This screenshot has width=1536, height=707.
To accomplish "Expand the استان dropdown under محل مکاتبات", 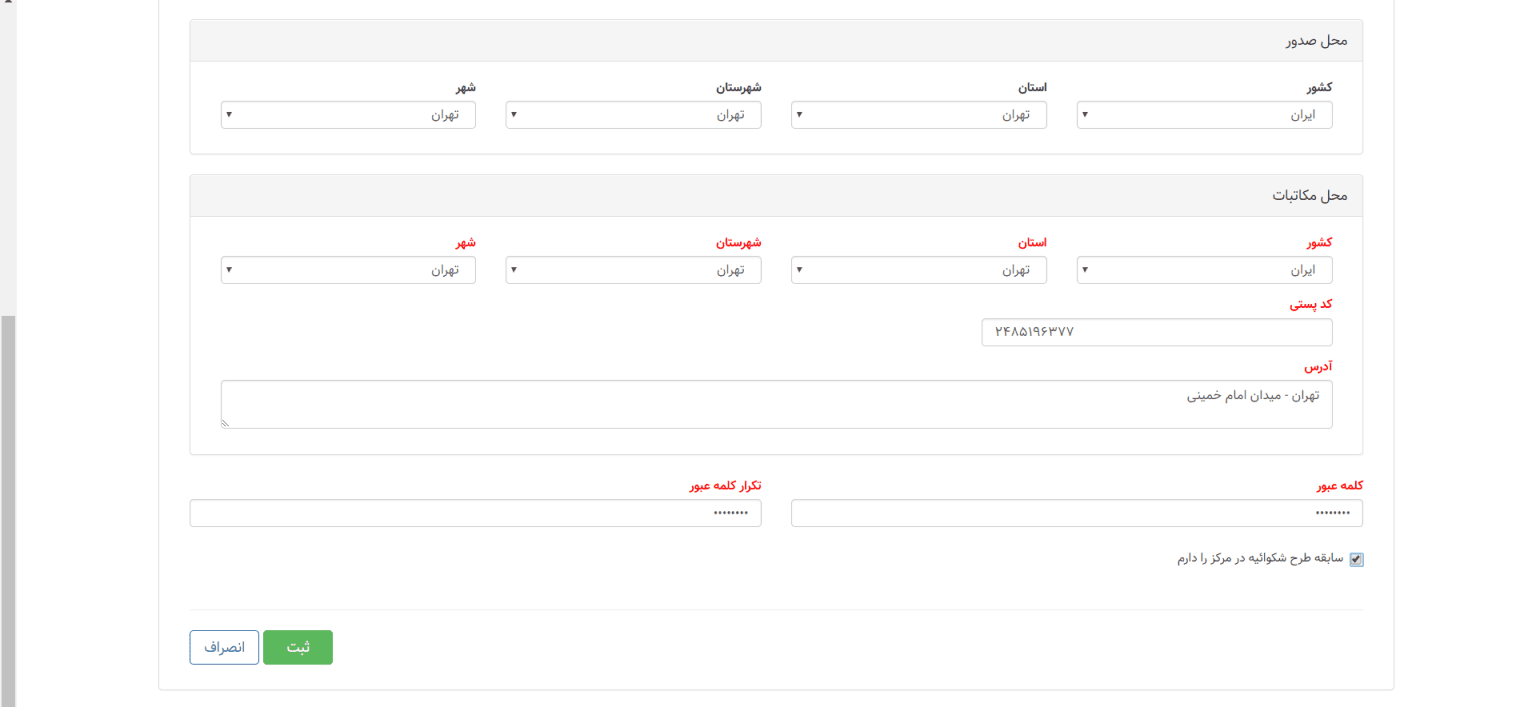I will pyautogui.click(x=918, y=270).
